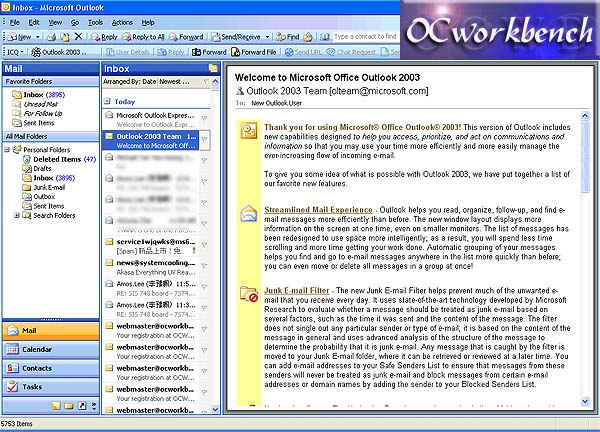
Task: Toggle flag on Outlook 2003 Team message
Action: click(x=204, y=140)
